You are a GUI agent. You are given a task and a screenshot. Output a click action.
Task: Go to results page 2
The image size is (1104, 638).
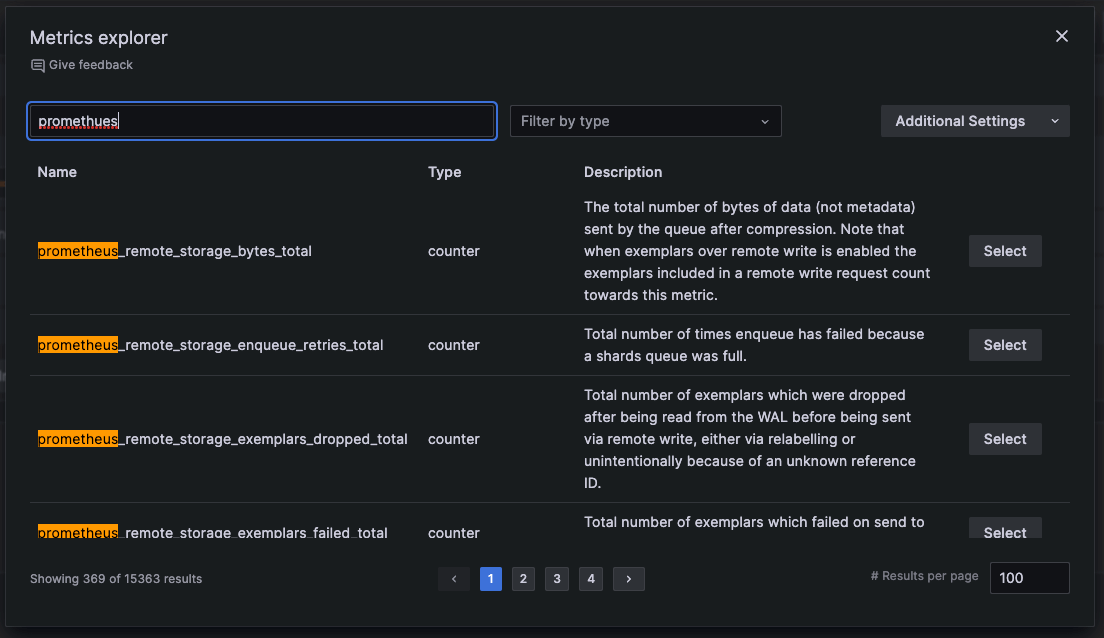pos(523,578)
